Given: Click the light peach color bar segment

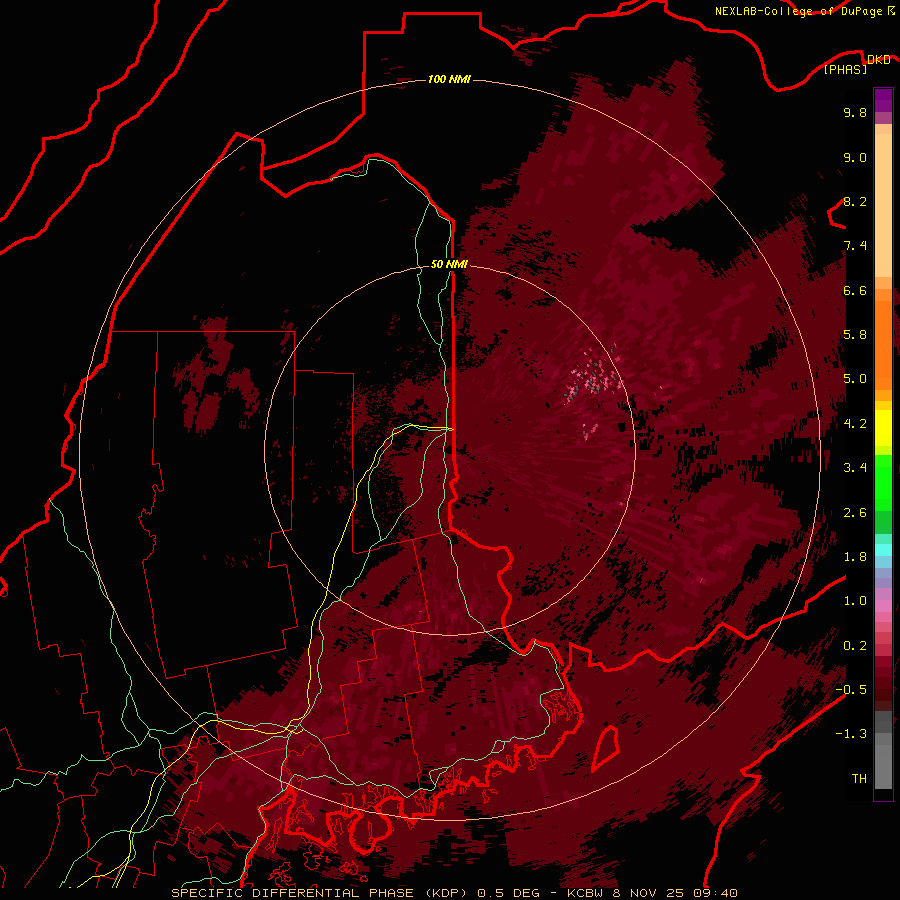Looking at the screenshot, I should [883, 205].
